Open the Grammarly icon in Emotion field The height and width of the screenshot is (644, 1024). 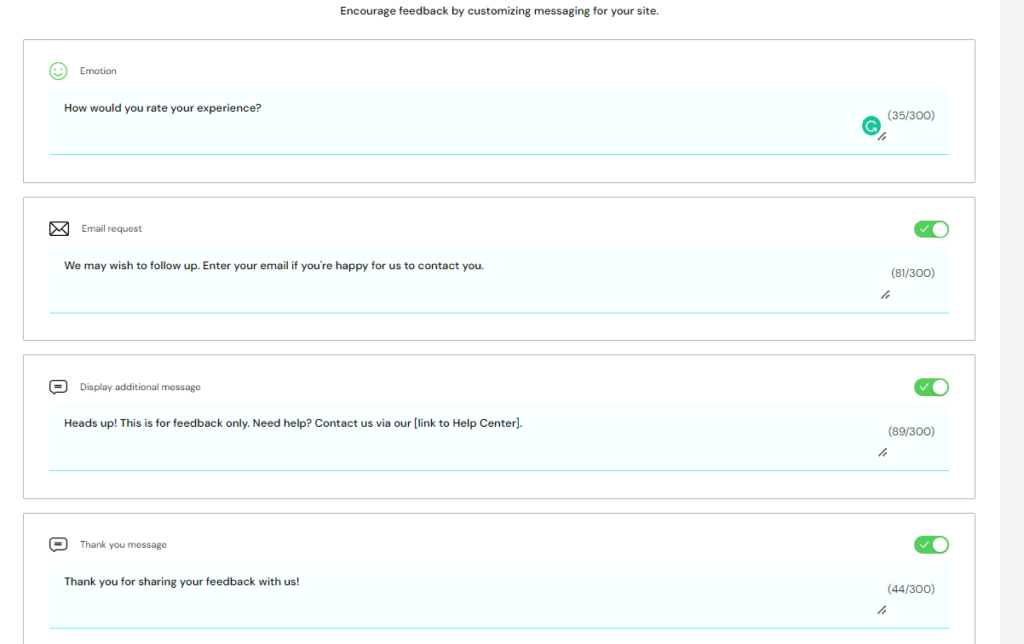[x=871, y=125]
